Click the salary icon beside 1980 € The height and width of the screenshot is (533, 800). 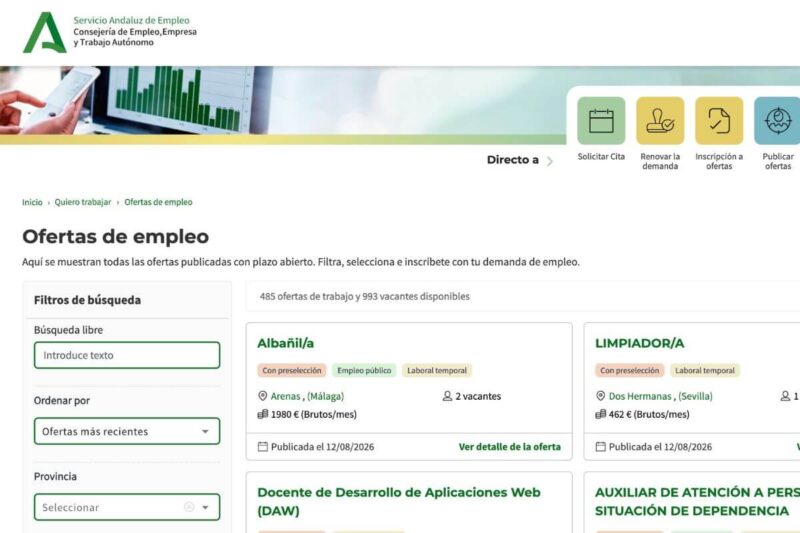click(263, 414)
